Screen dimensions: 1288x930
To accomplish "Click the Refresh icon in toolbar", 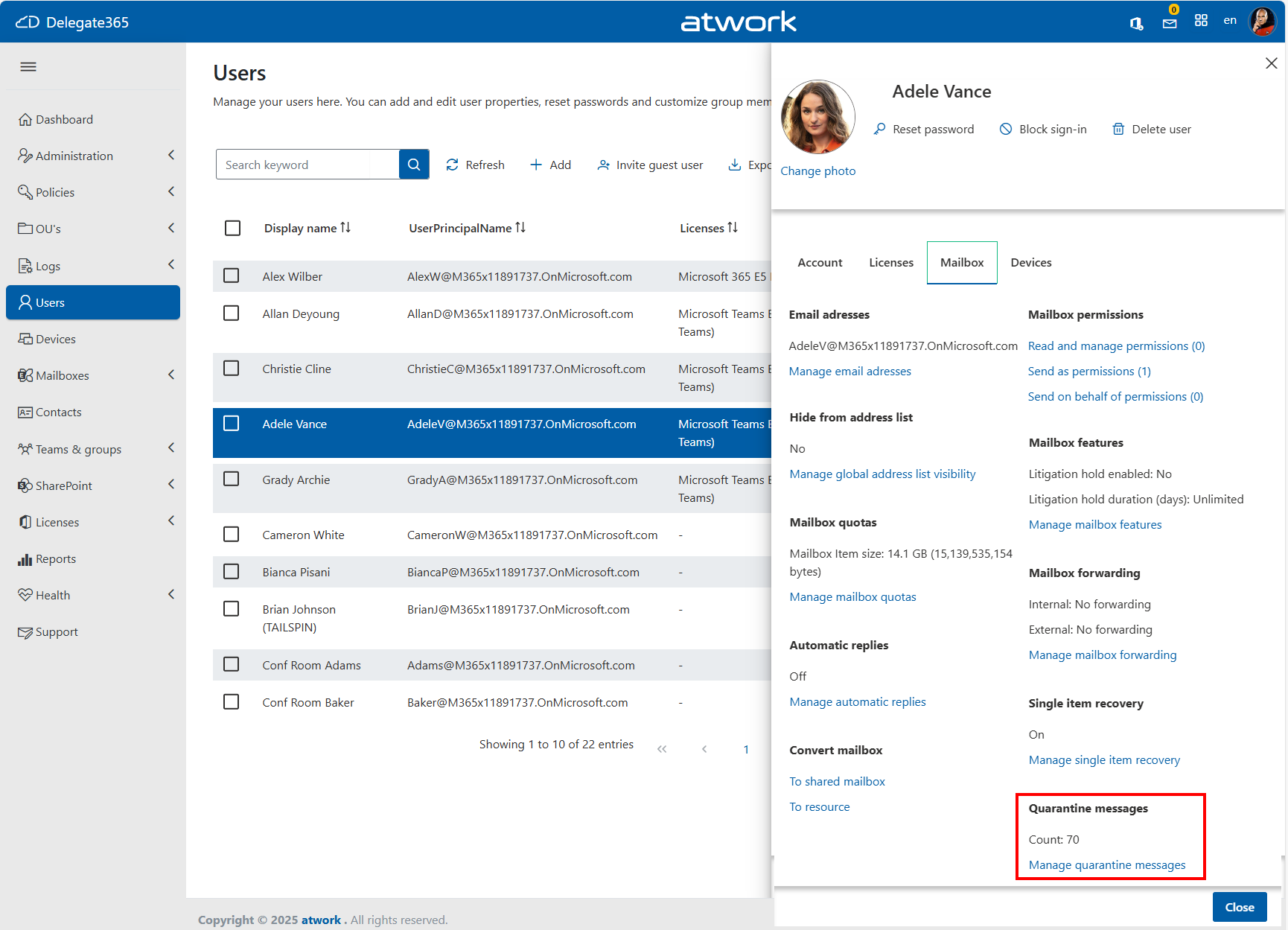I will pos(452,165).
